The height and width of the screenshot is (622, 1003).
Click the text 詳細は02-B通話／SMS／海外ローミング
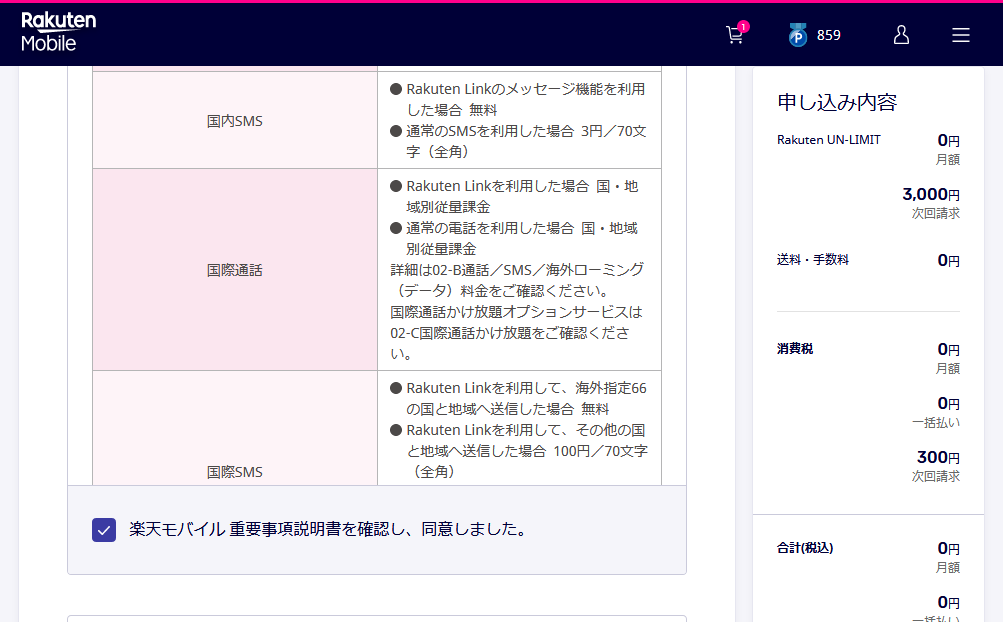(517, 270)
